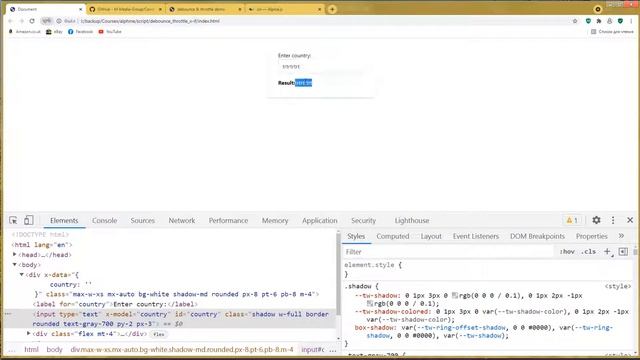Expand the div class flex mt-4 node

29,333
